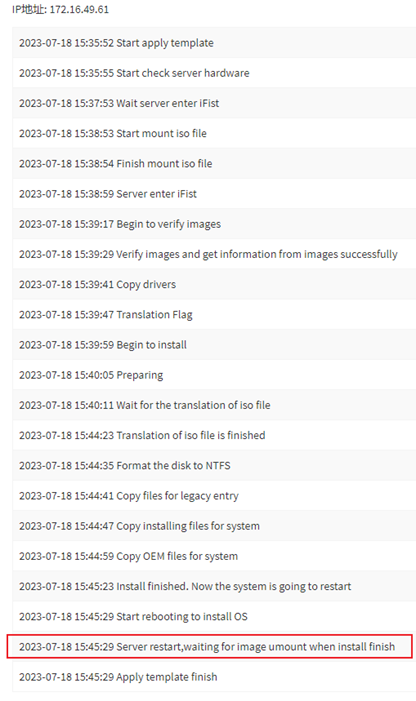Screen dimensions: 416x701
Task: Select the highlighted 'Server restart,waiting for image umount' row
Action: [x=210, y=646]
